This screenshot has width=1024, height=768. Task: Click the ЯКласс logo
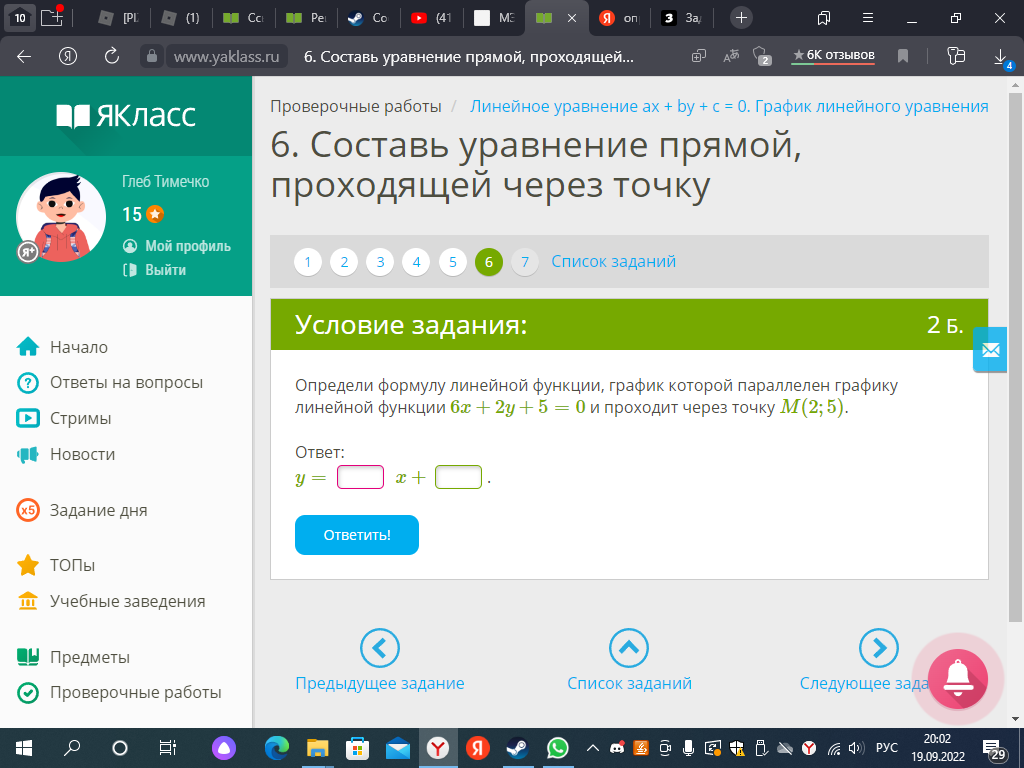coord(126,116)
